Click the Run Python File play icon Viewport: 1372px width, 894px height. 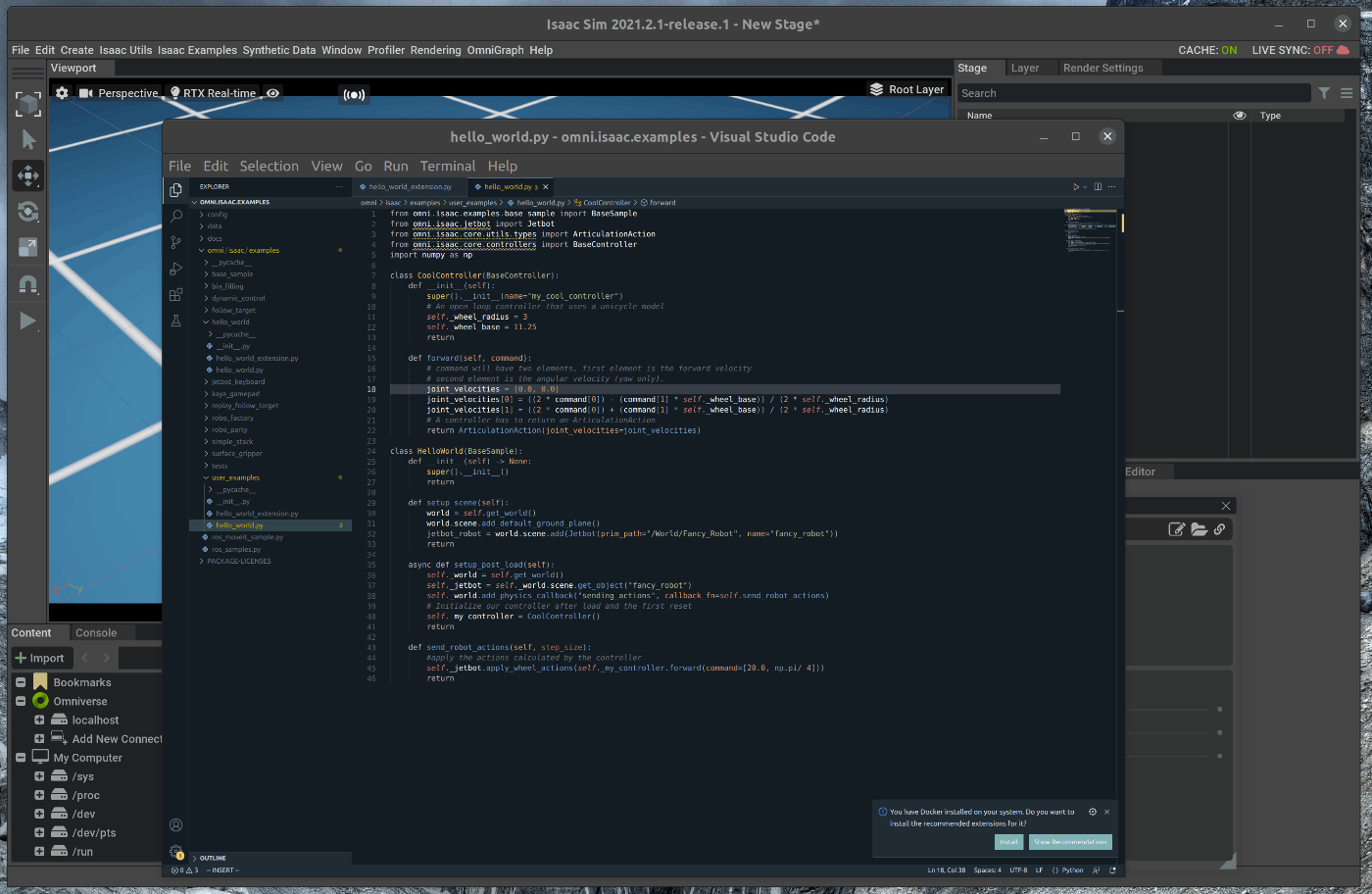click(x=1076, y=186)
